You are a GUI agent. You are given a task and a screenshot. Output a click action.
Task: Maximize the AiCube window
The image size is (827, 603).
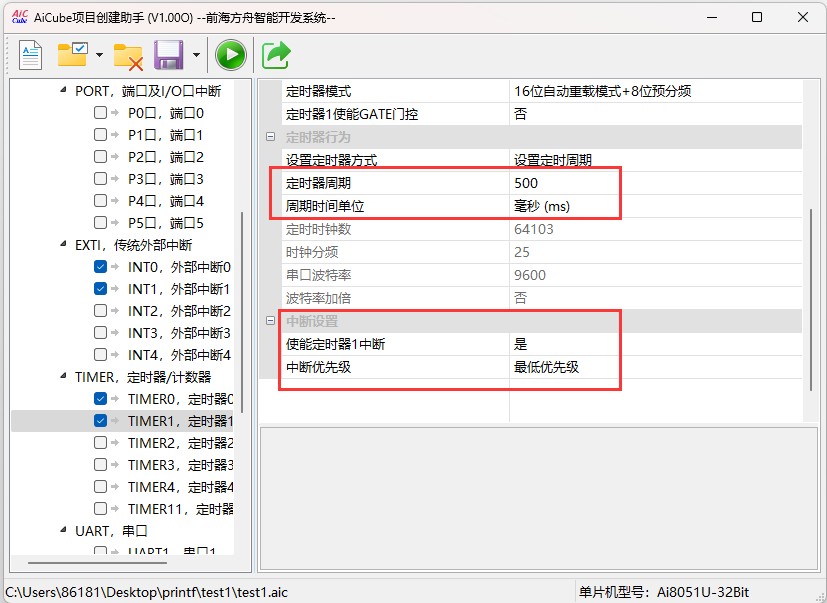757,17
